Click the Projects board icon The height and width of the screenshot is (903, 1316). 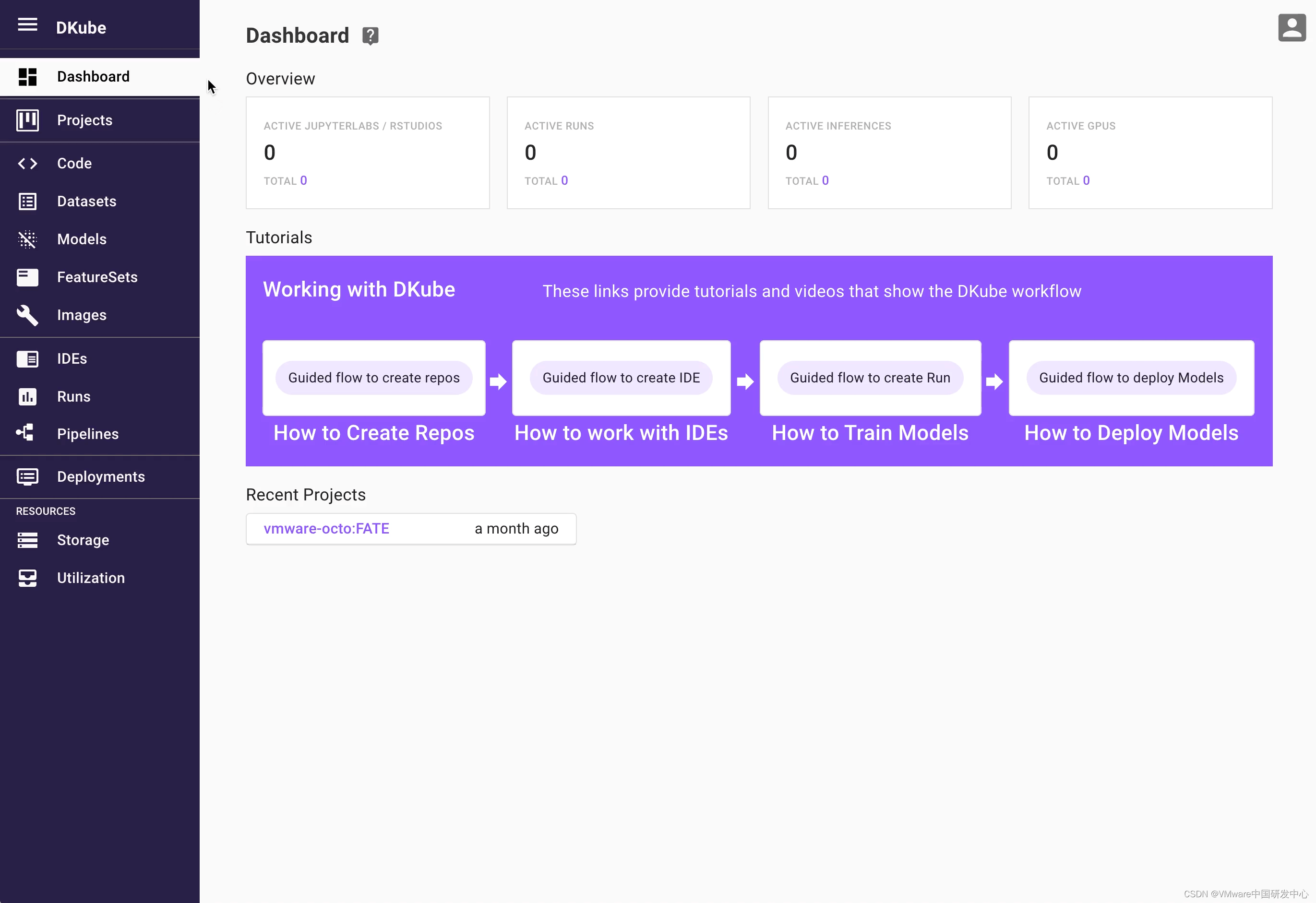coord(27,120)
